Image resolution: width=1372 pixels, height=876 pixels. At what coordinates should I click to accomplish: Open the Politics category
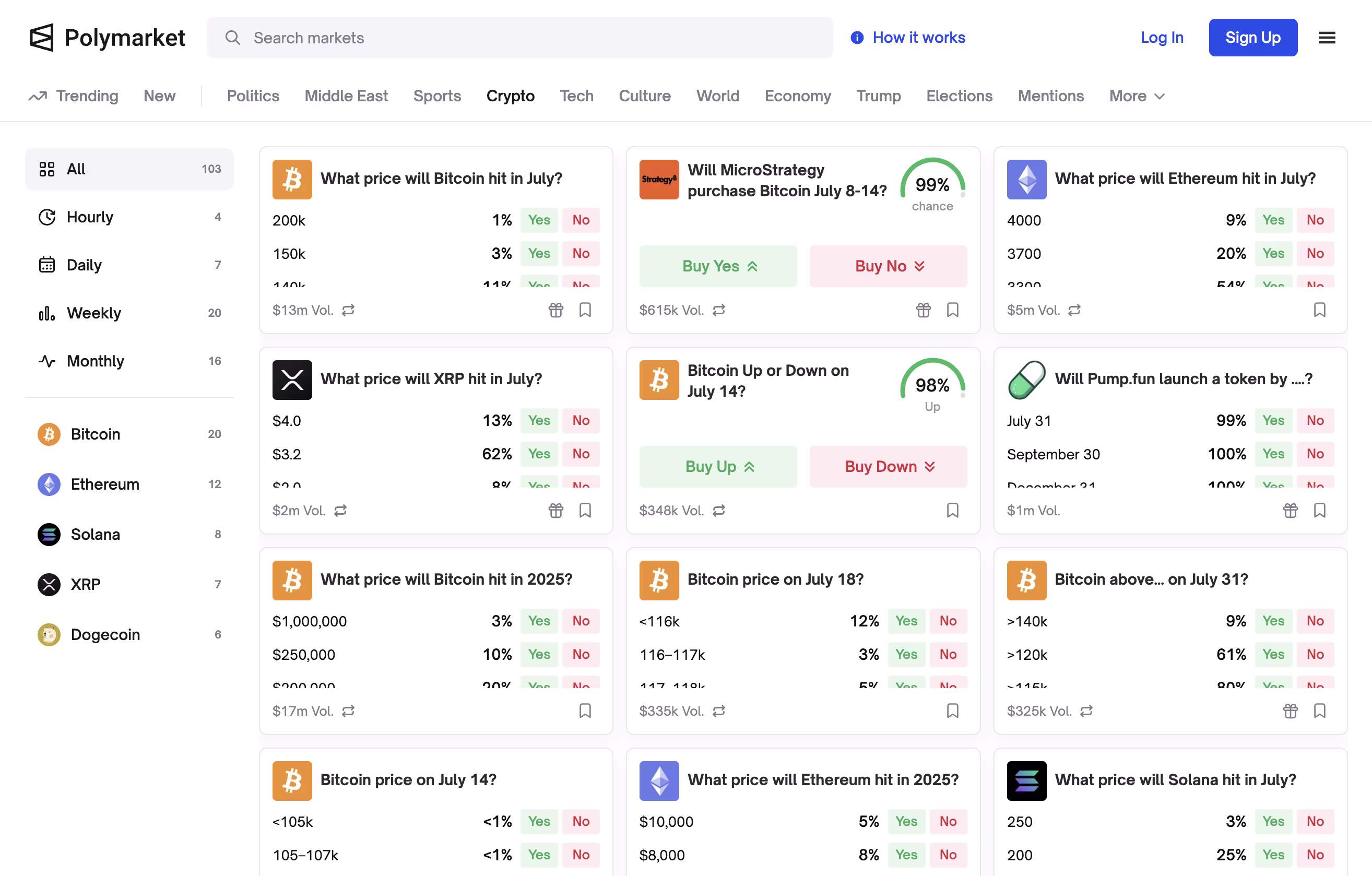pyautogui.click(x=253, y=96)
